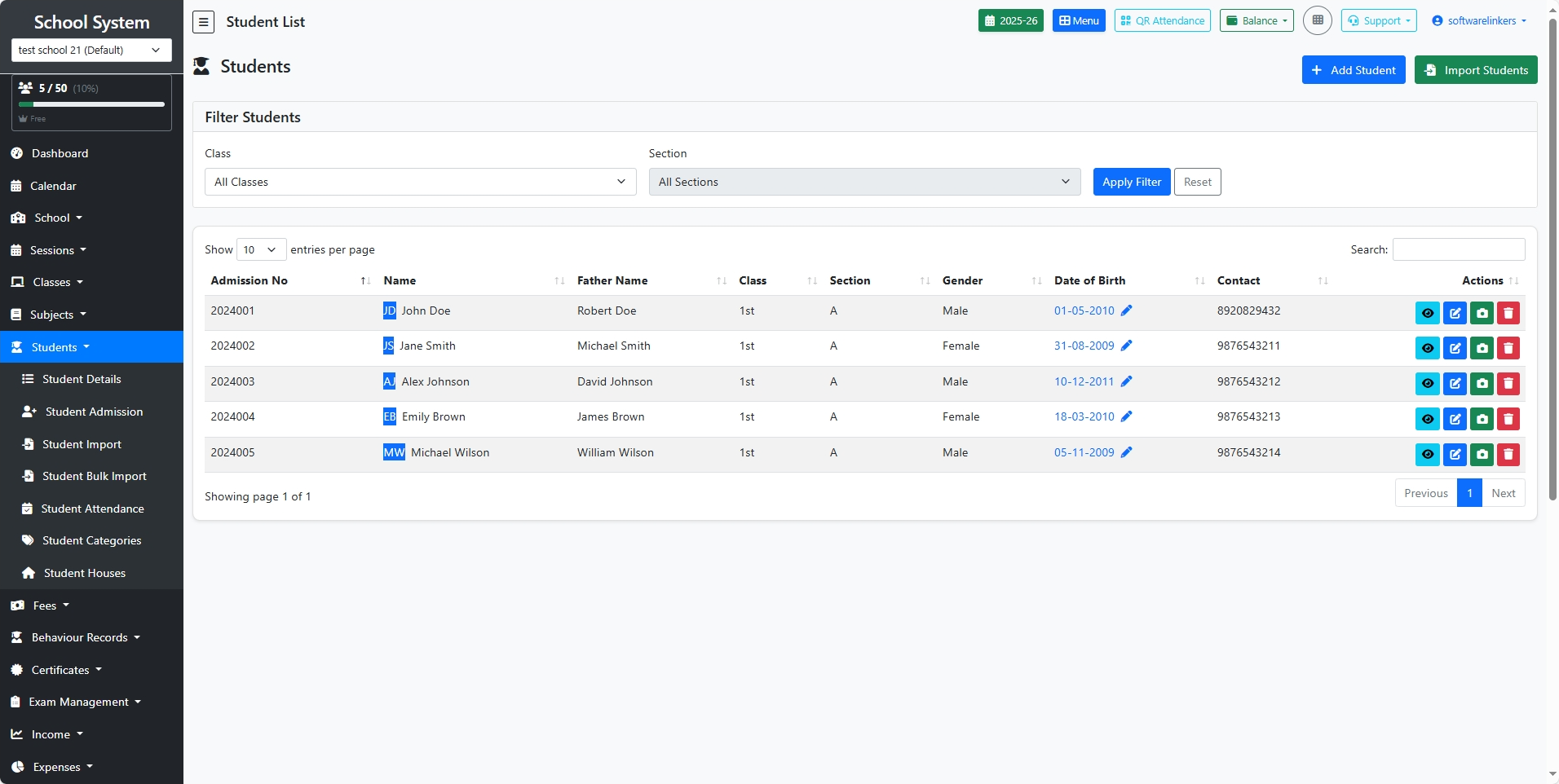Click the Add Student button

pos(1353,70)
